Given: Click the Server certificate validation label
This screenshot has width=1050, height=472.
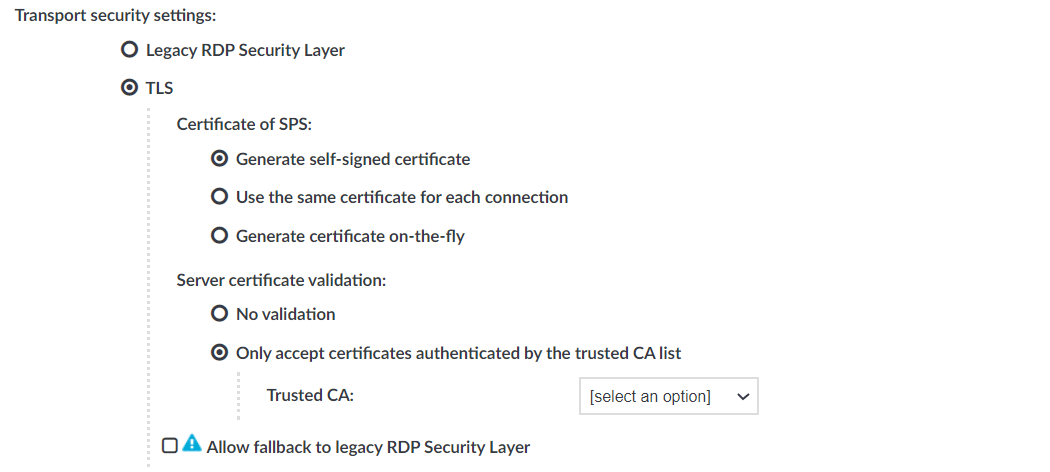Looking at the screenshot, I should [281, 280].
